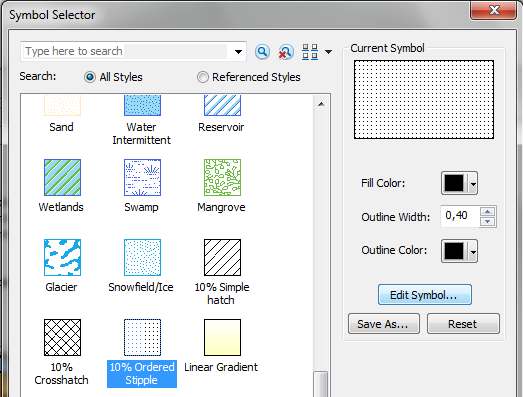Screen dimensions: 523x397
Task: Click the 'Glacier' label text
Action: (61, 287)
